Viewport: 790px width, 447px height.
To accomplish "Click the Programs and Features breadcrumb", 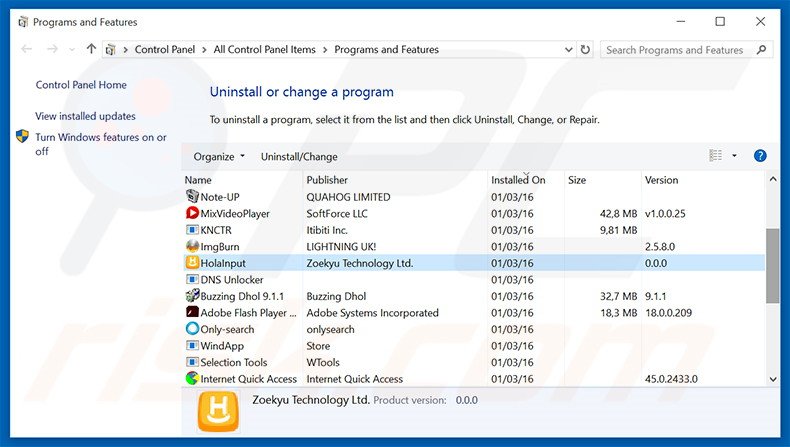I will click(386, 49).
